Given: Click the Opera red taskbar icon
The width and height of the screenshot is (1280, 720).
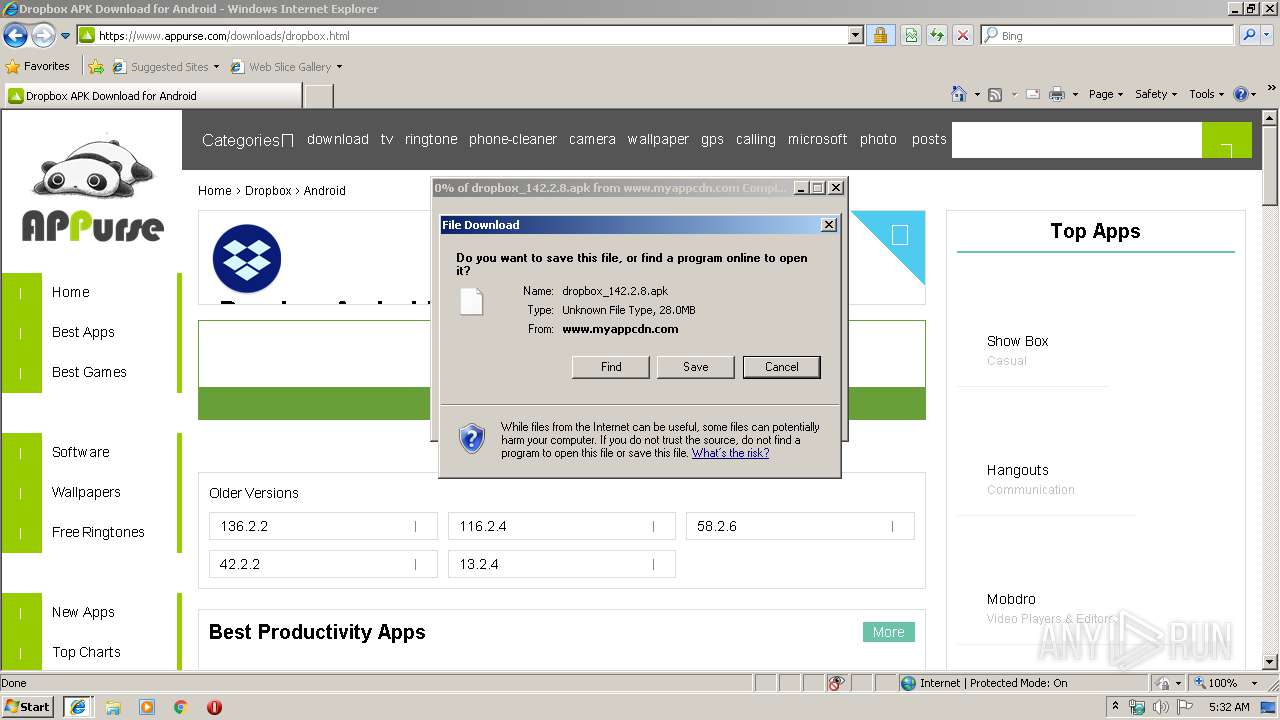Looking at the screenshot, I should (x=214, y=707).
